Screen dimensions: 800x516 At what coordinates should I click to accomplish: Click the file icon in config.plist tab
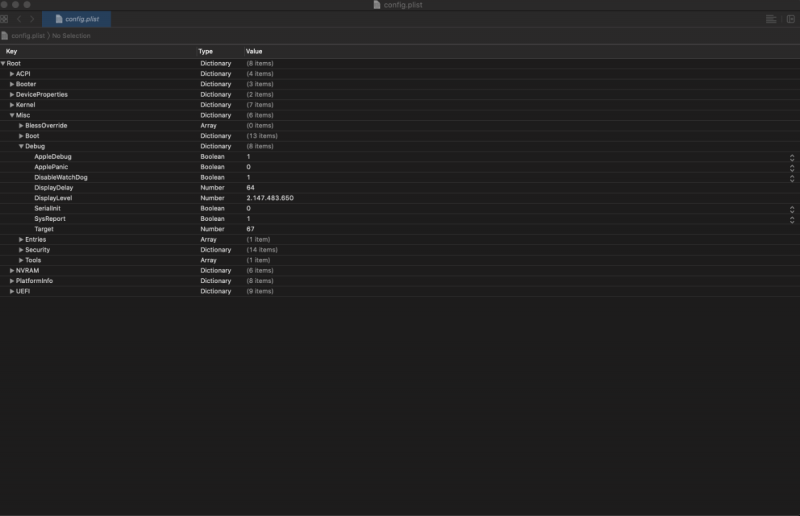click(59, 19)
